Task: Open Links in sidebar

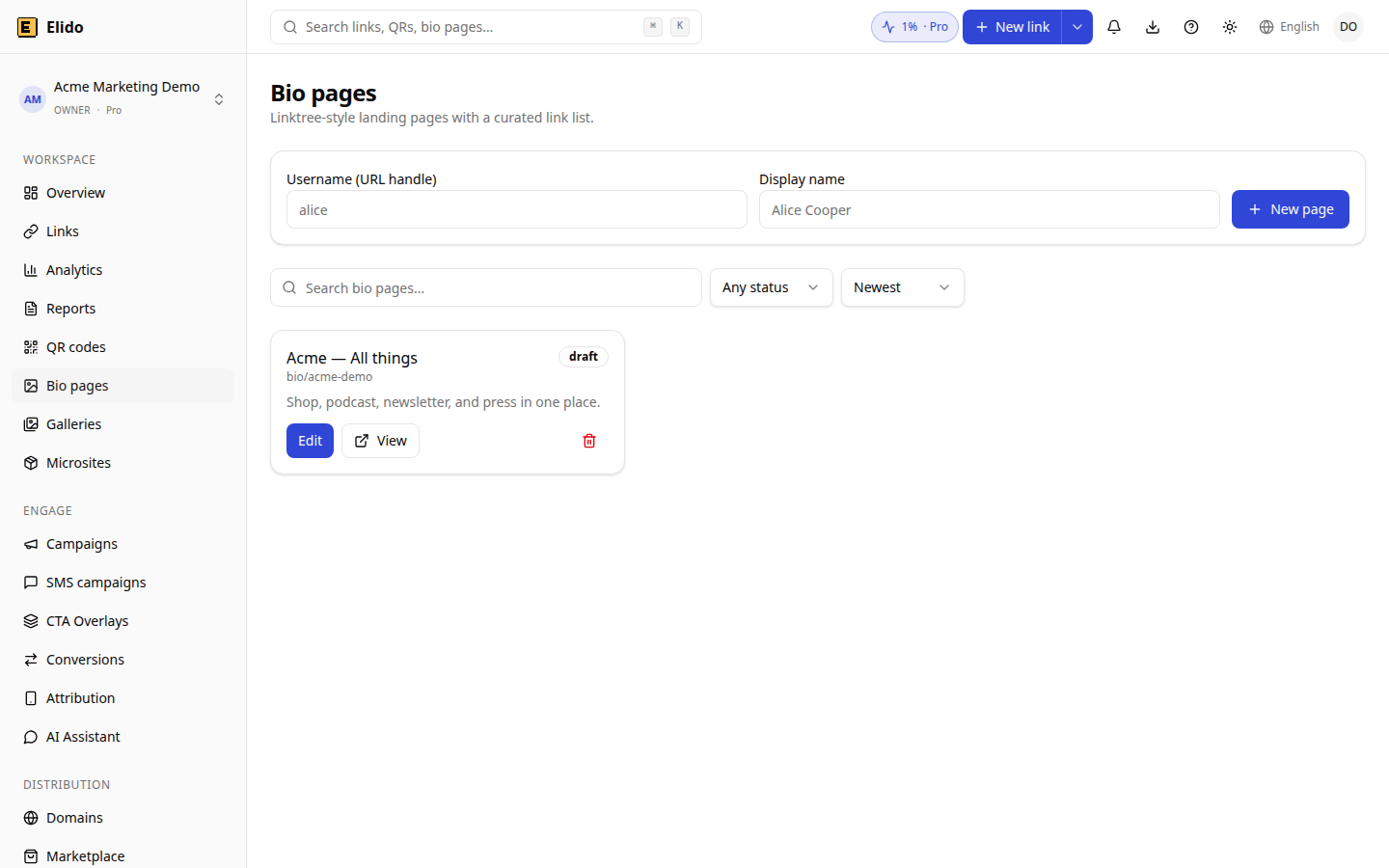Action: [x=123, y=231]
